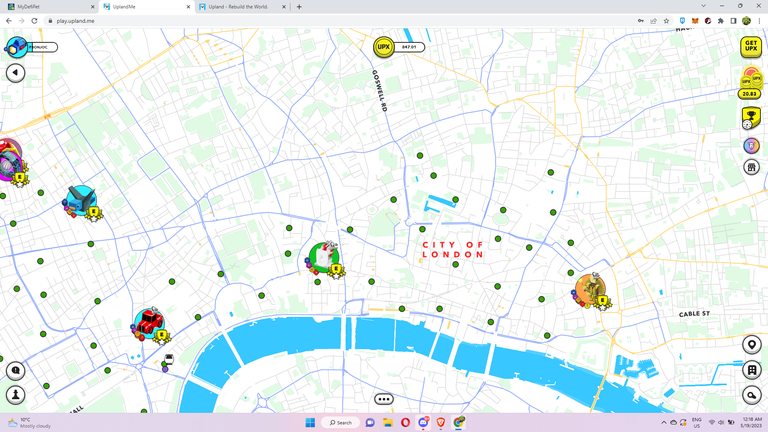
Task: Open the chat/help bubble icon
Action: (x=16, y=371)
